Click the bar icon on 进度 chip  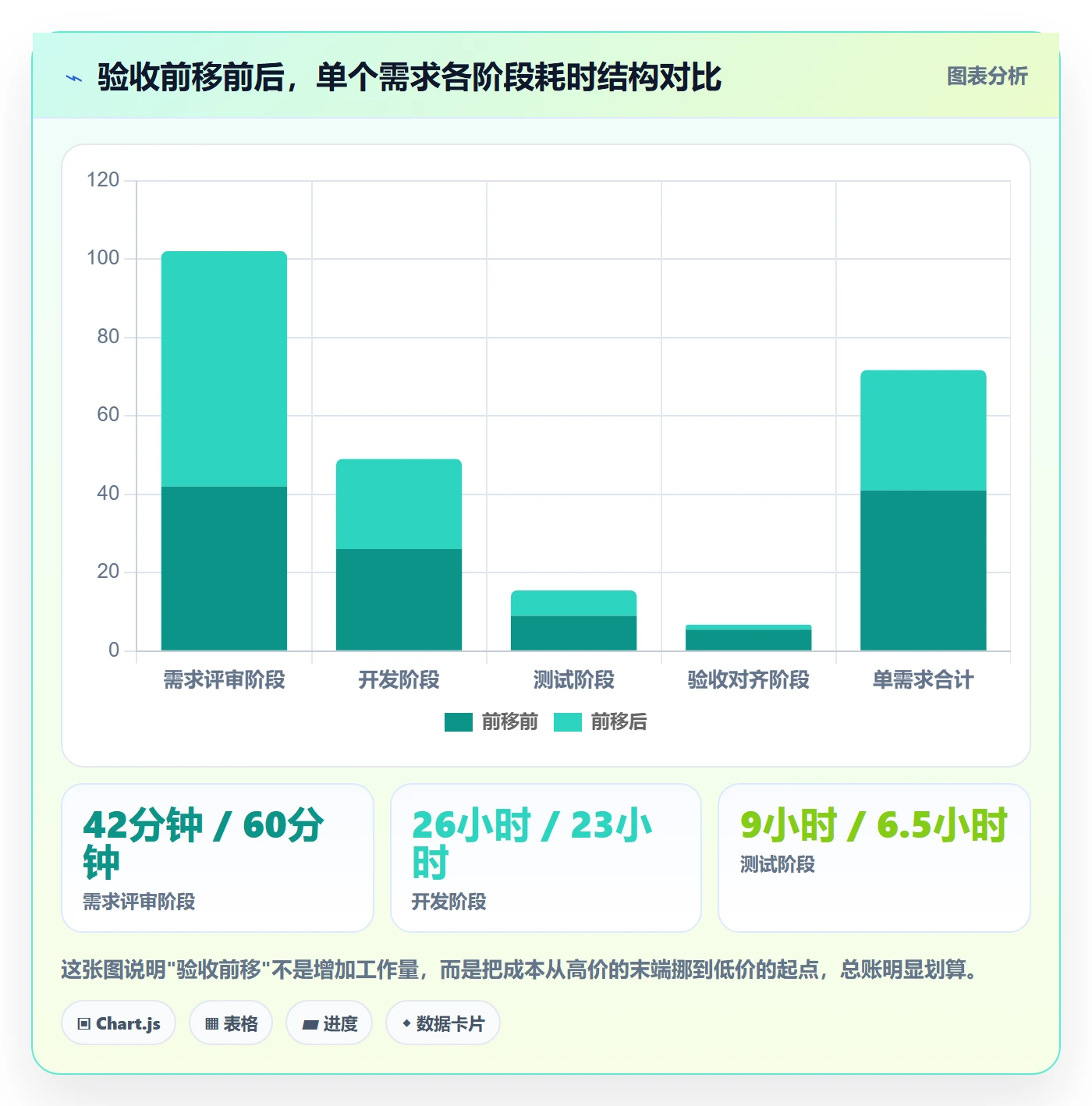310,1025
